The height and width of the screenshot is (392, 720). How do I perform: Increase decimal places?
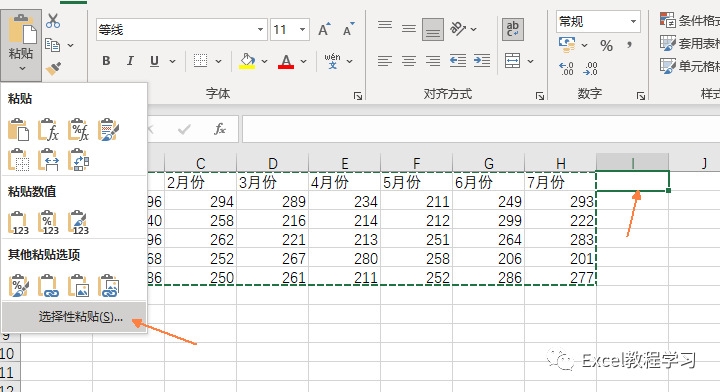point(566,69)
